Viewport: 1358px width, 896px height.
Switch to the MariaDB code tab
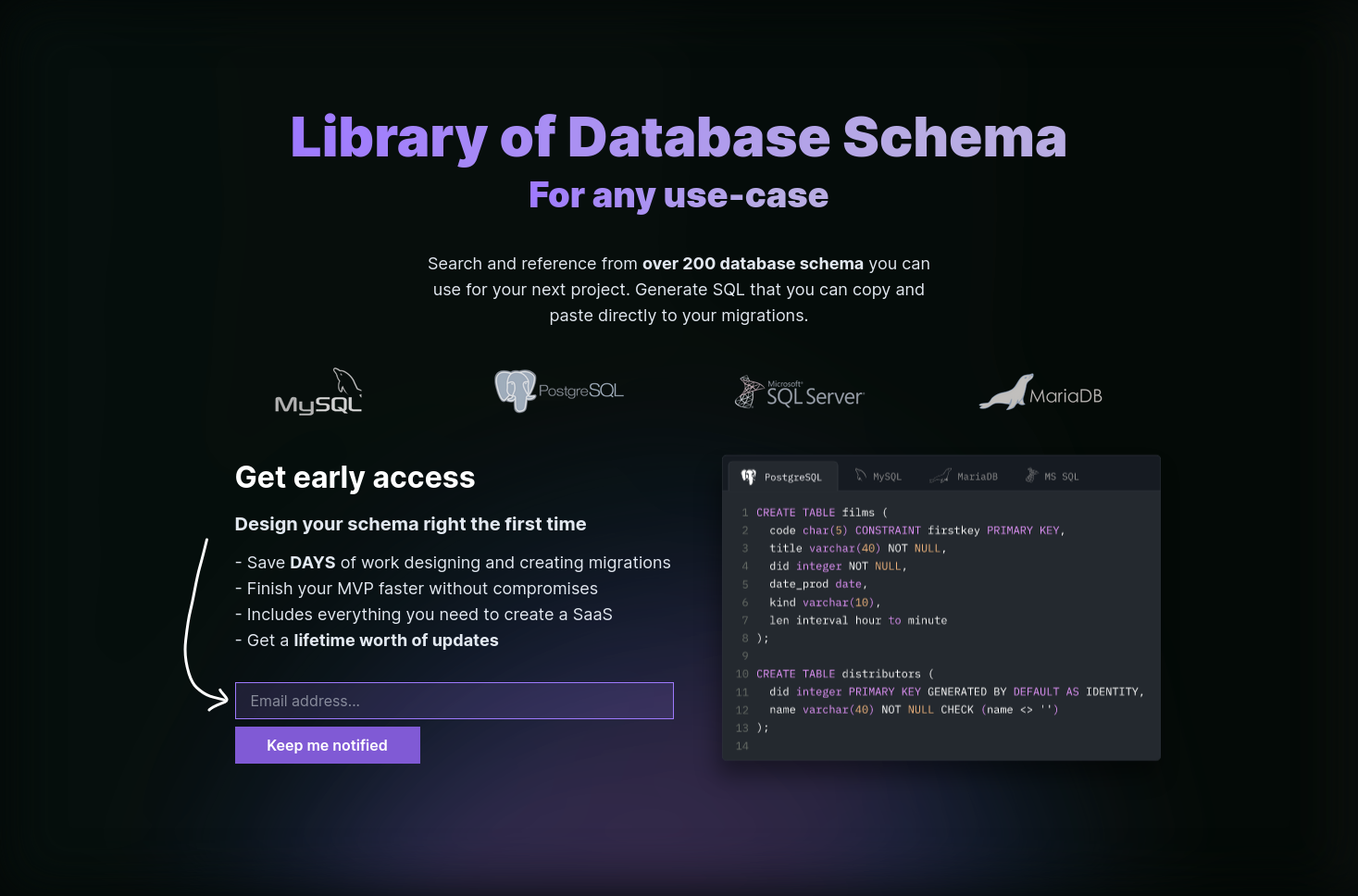point(964,476)
